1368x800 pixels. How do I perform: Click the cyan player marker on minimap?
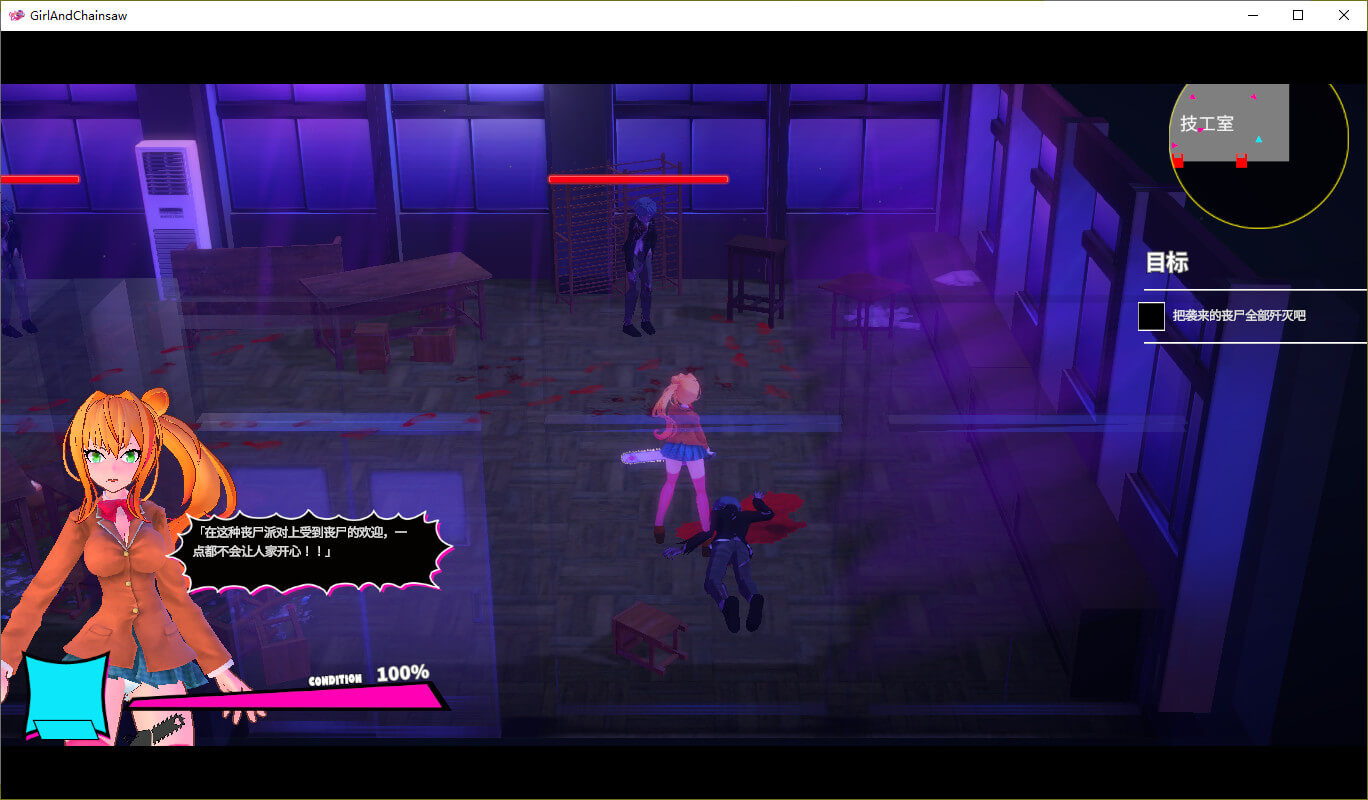point(1258,139)
